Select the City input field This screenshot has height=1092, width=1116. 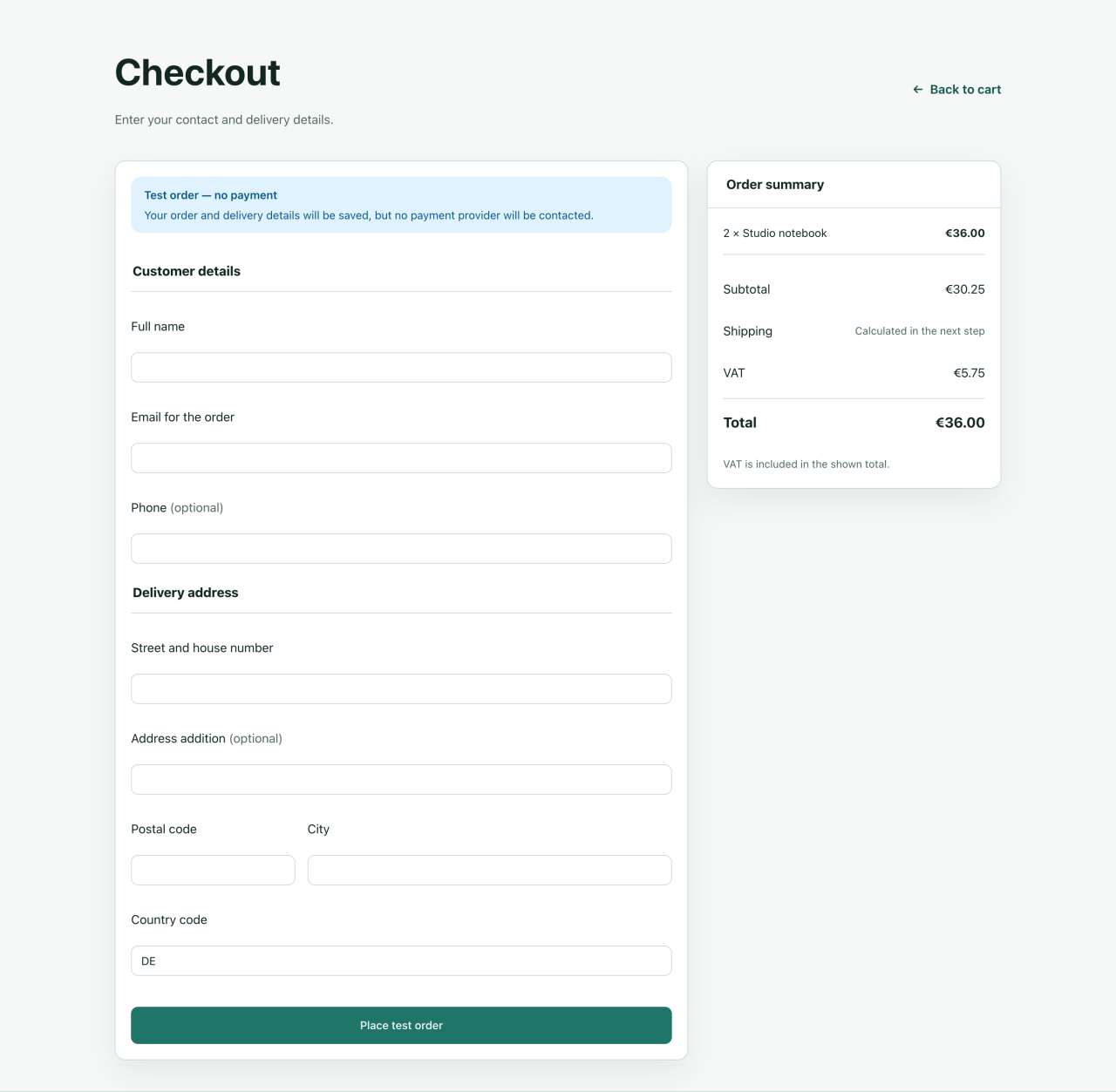click(489, 870)
